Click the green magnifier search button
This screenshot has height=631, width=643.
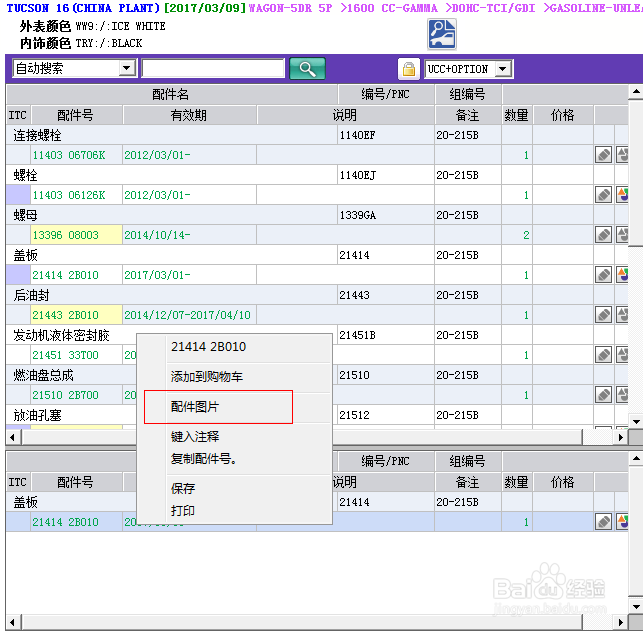(x=307, y=68)
